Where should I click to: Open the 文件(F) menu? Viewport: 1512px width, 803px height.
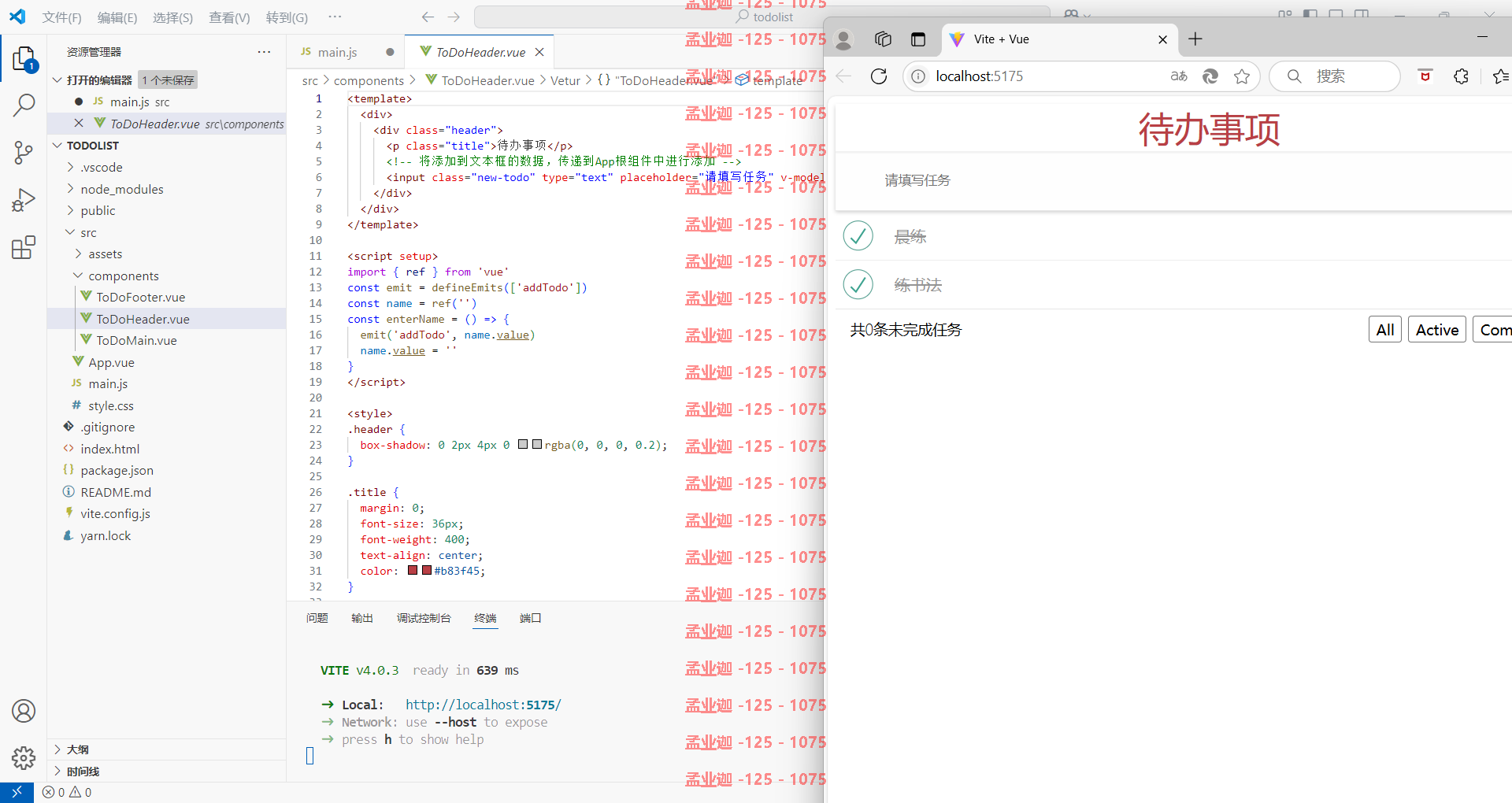(61, 17)
